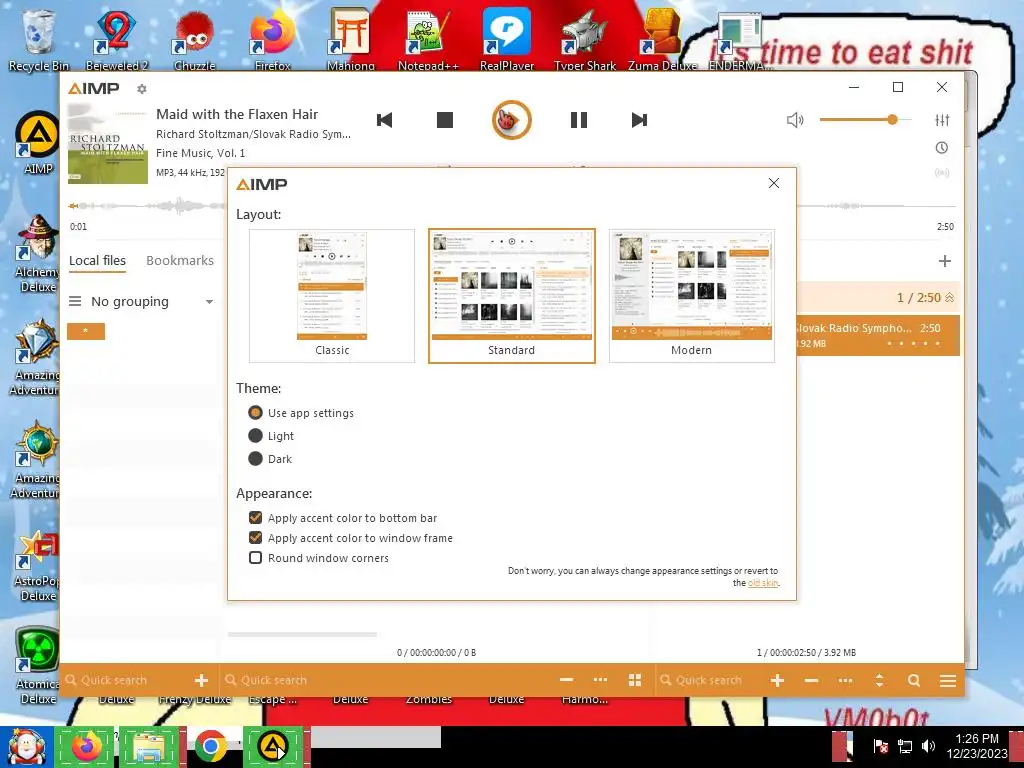Mute the volume speaker icon

pyautogui.click(x=795, y=120)
